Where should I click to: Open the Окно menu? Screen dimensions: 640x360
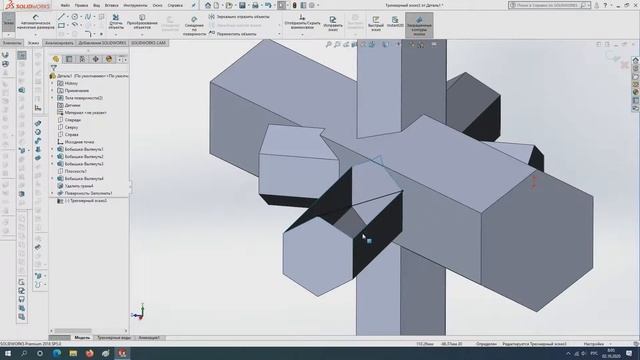pos(157,6)
